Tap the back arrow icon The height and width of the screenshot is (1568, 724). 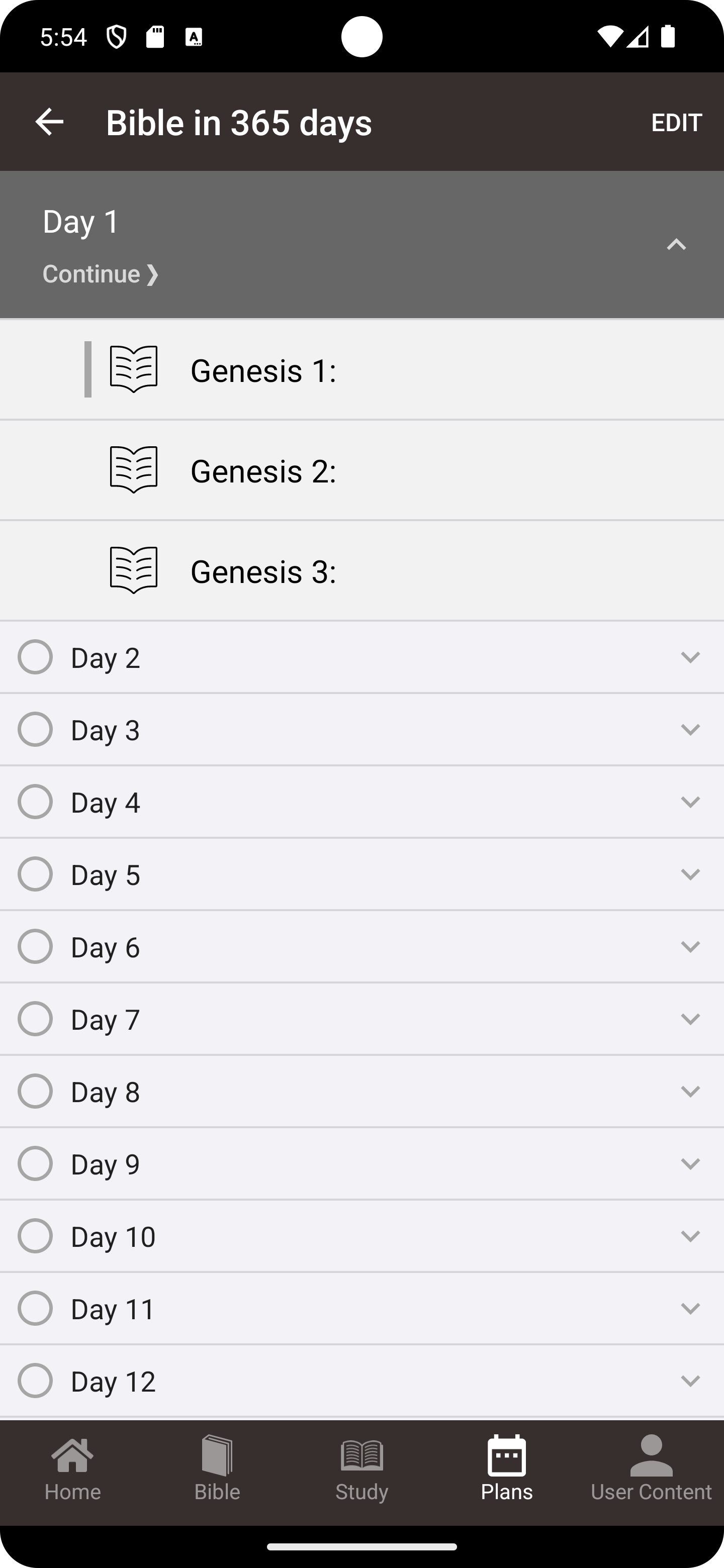tap(49, 122)
